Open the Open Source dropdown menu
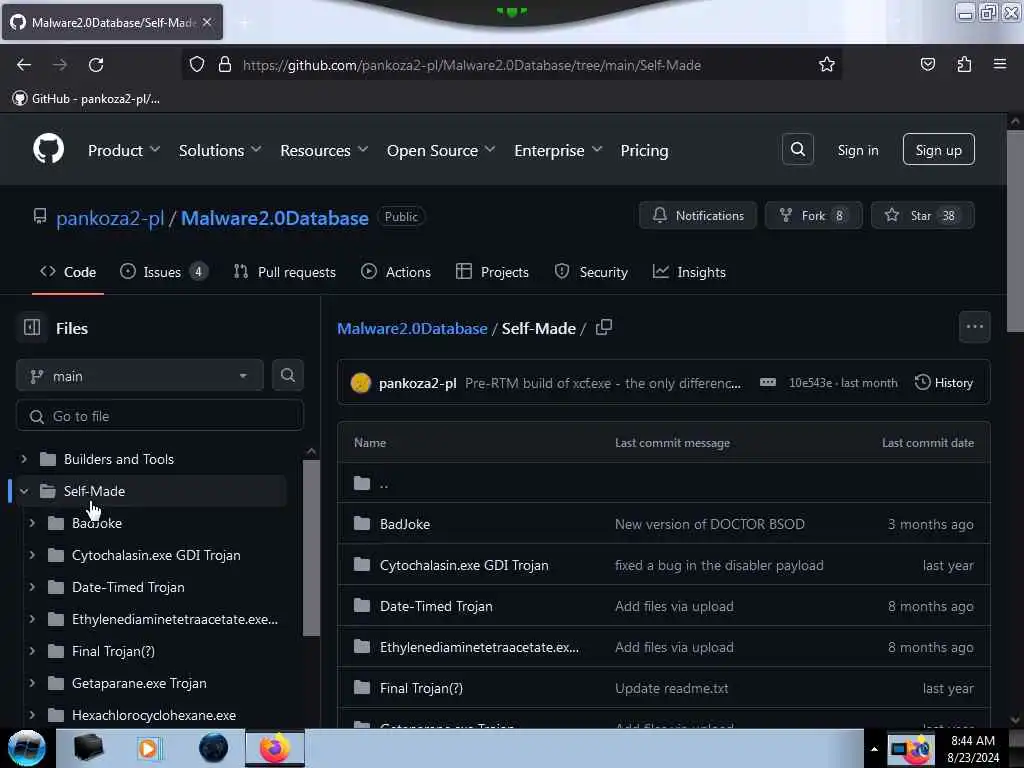This screenshot has height=768, width=1024. coord(441,150)
